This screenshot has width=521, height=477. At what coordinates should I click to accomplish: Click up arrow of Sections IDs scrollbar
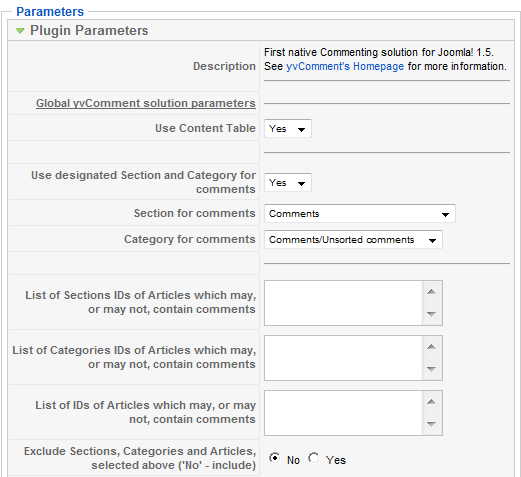coord(432,292)
